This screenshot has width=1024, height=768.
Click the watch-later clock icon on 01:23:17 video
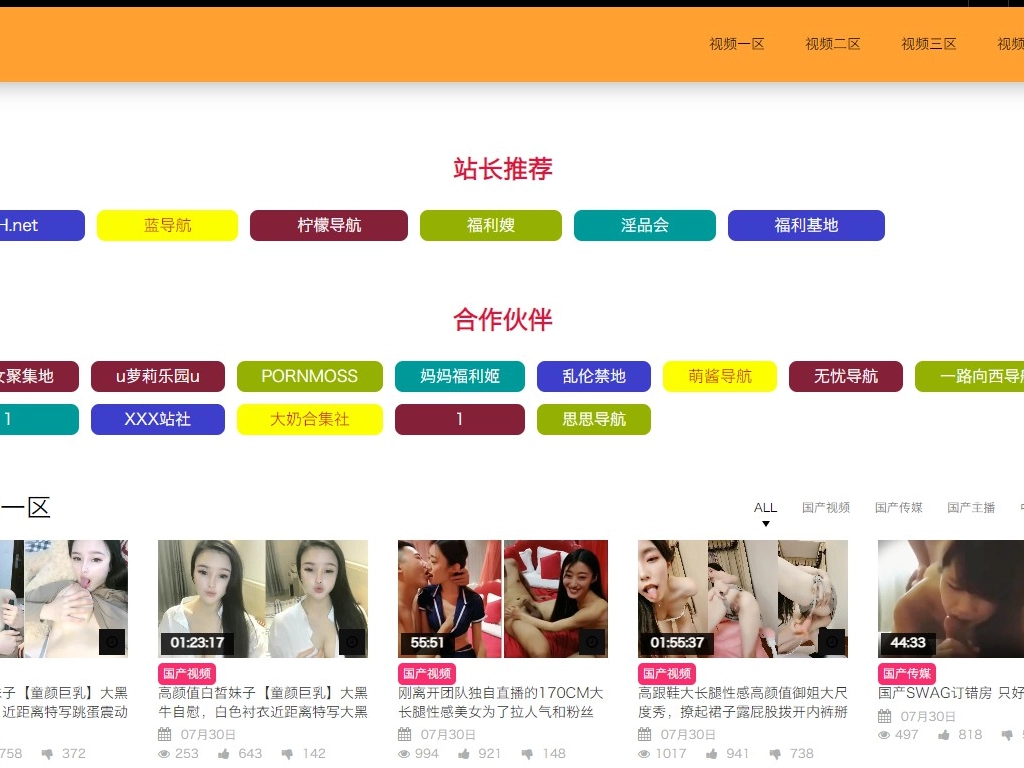click(x=352, y=642)
